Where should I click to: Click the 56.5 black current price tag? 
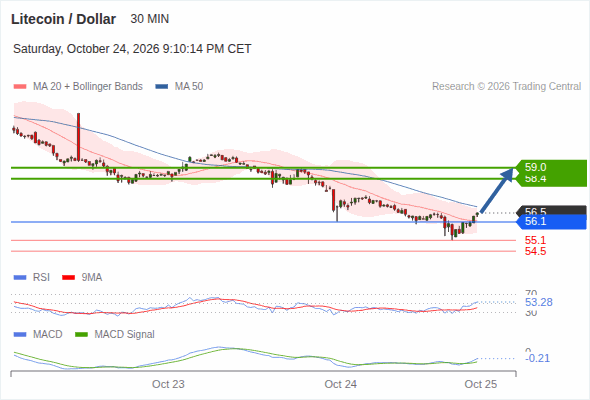552,210
